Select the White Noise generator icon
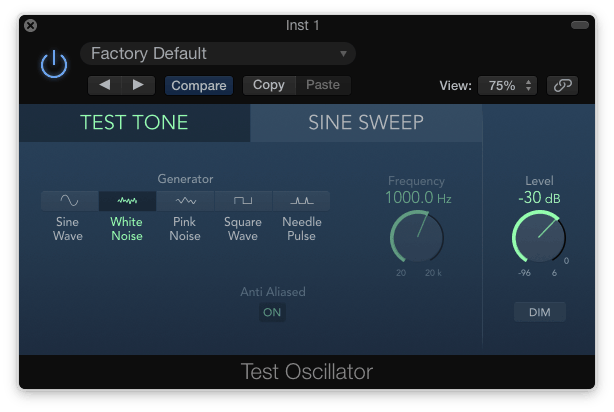614x412 pixels. (127, 201)
